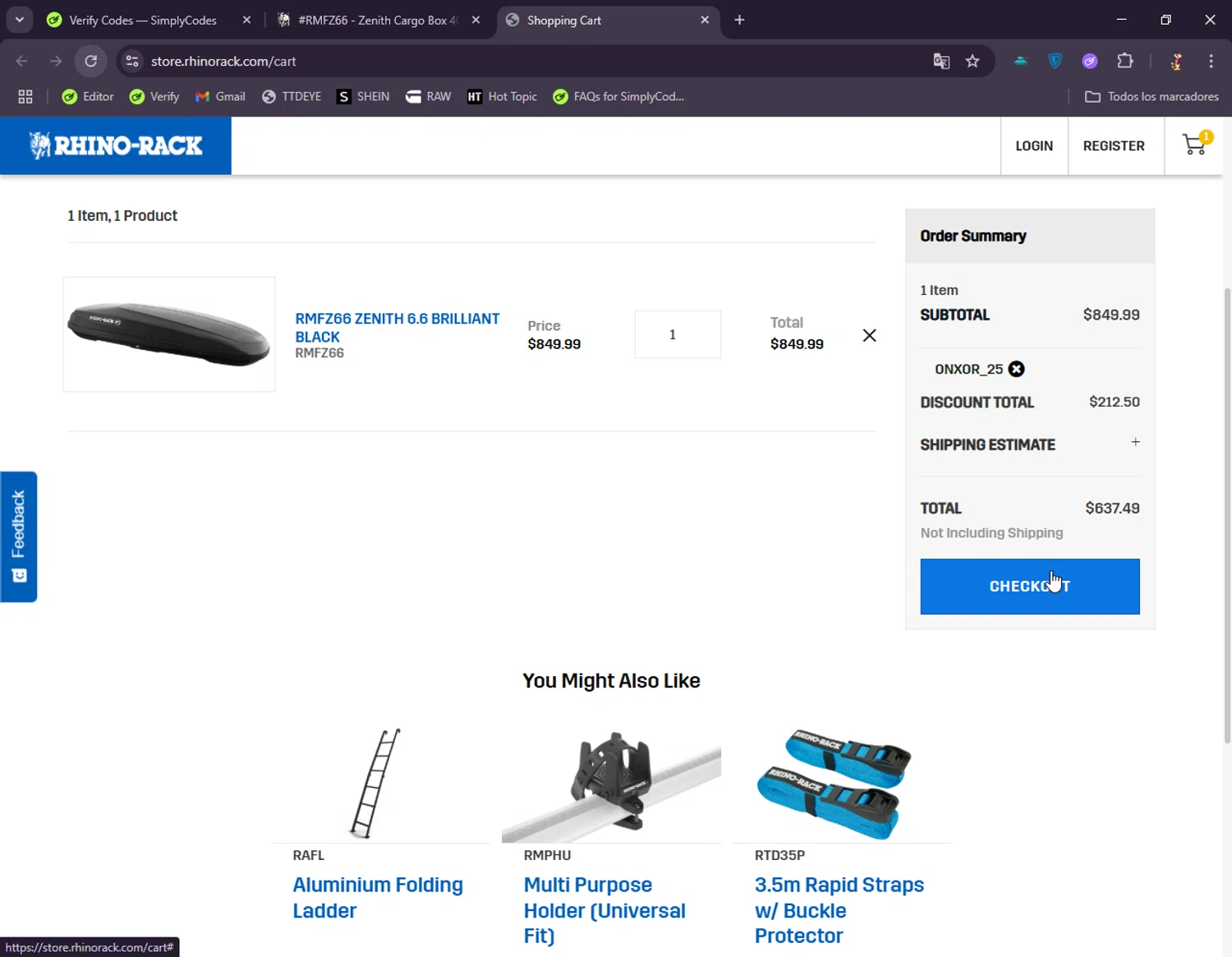Open RMFZ66 Zenith 6.6 Brilliant Black product link

point(397,327)
